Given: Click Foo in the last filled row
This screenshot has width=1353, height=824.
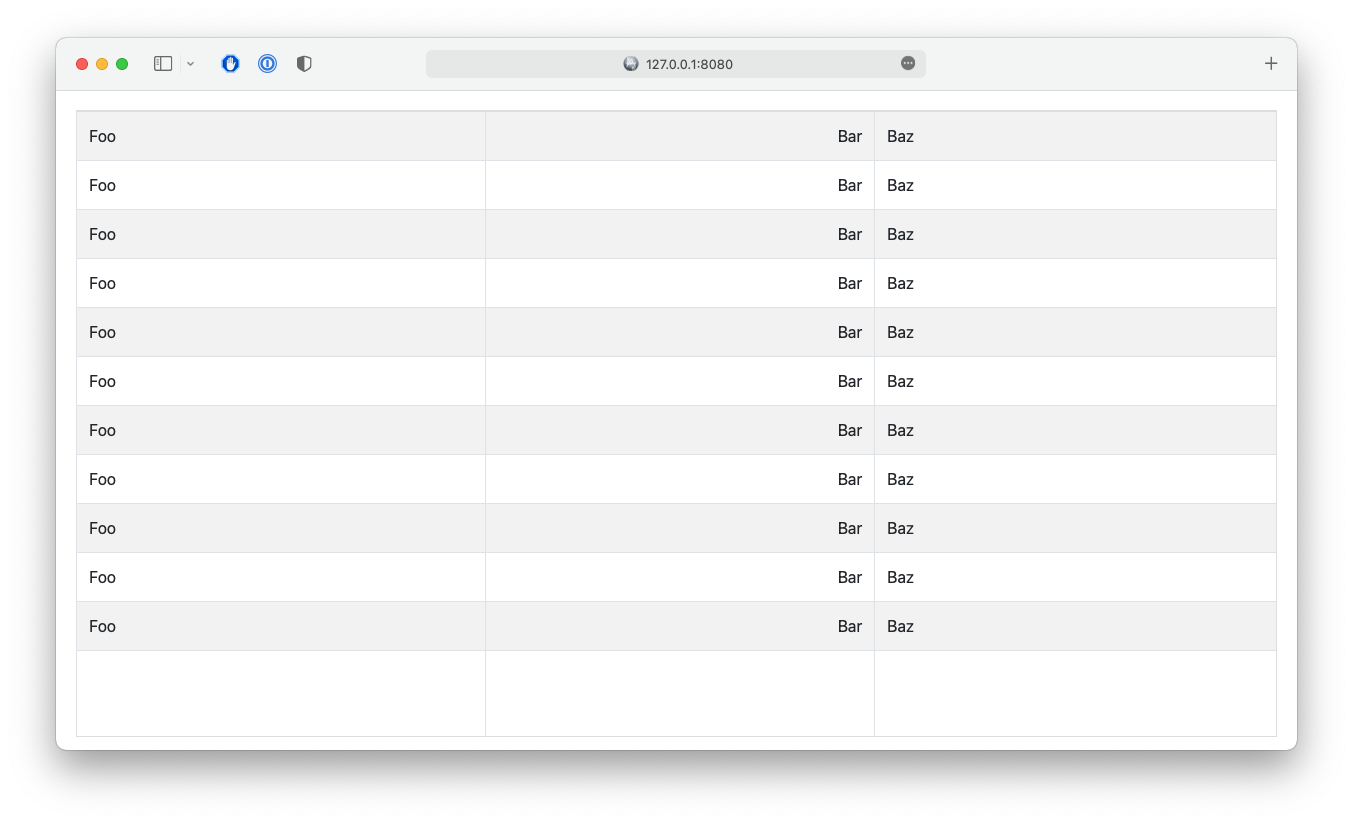Looking at the screenshot, I should click(x=103, y=626).
